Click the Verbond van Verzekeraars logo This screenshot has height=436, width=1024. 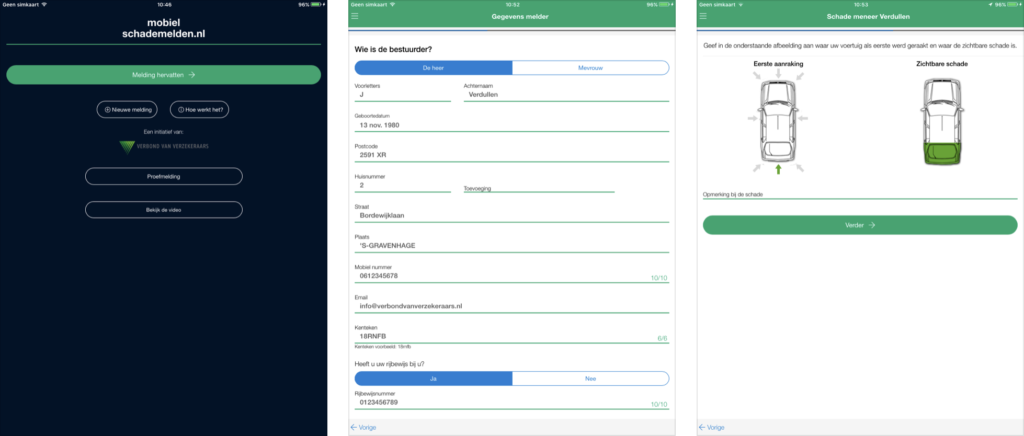point(163,146)
